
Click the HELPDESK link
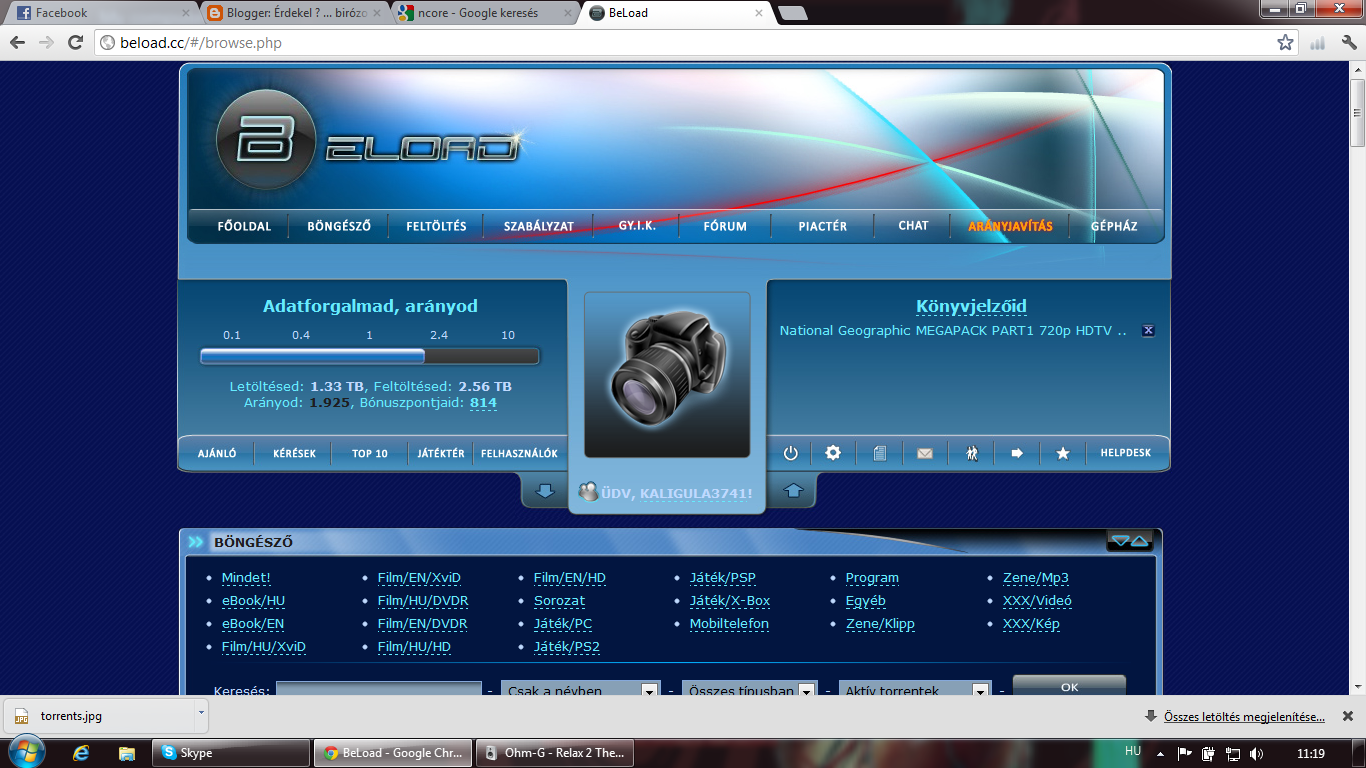point(1126,453)
